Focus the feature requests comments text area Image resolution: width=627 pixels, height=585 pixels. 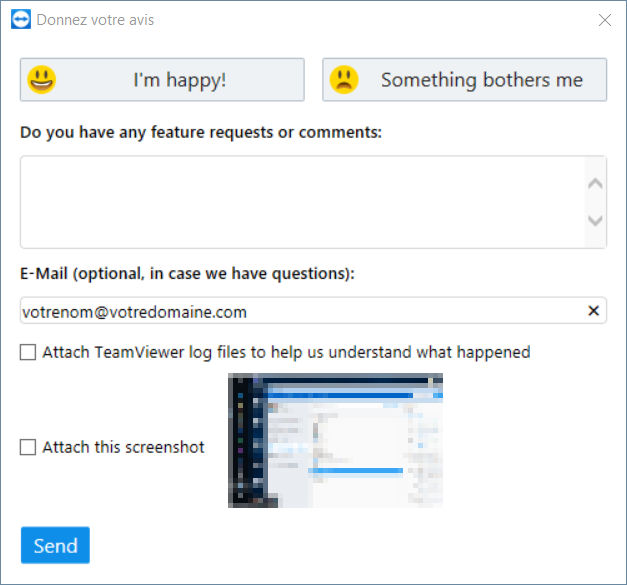pos(303,202)
